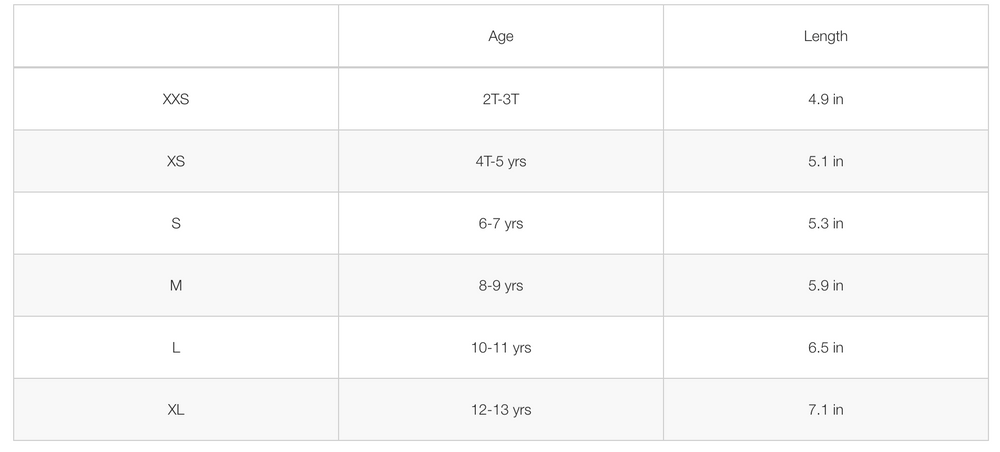Click the Length column header
Screen dimensions: 1000x452
825,36
